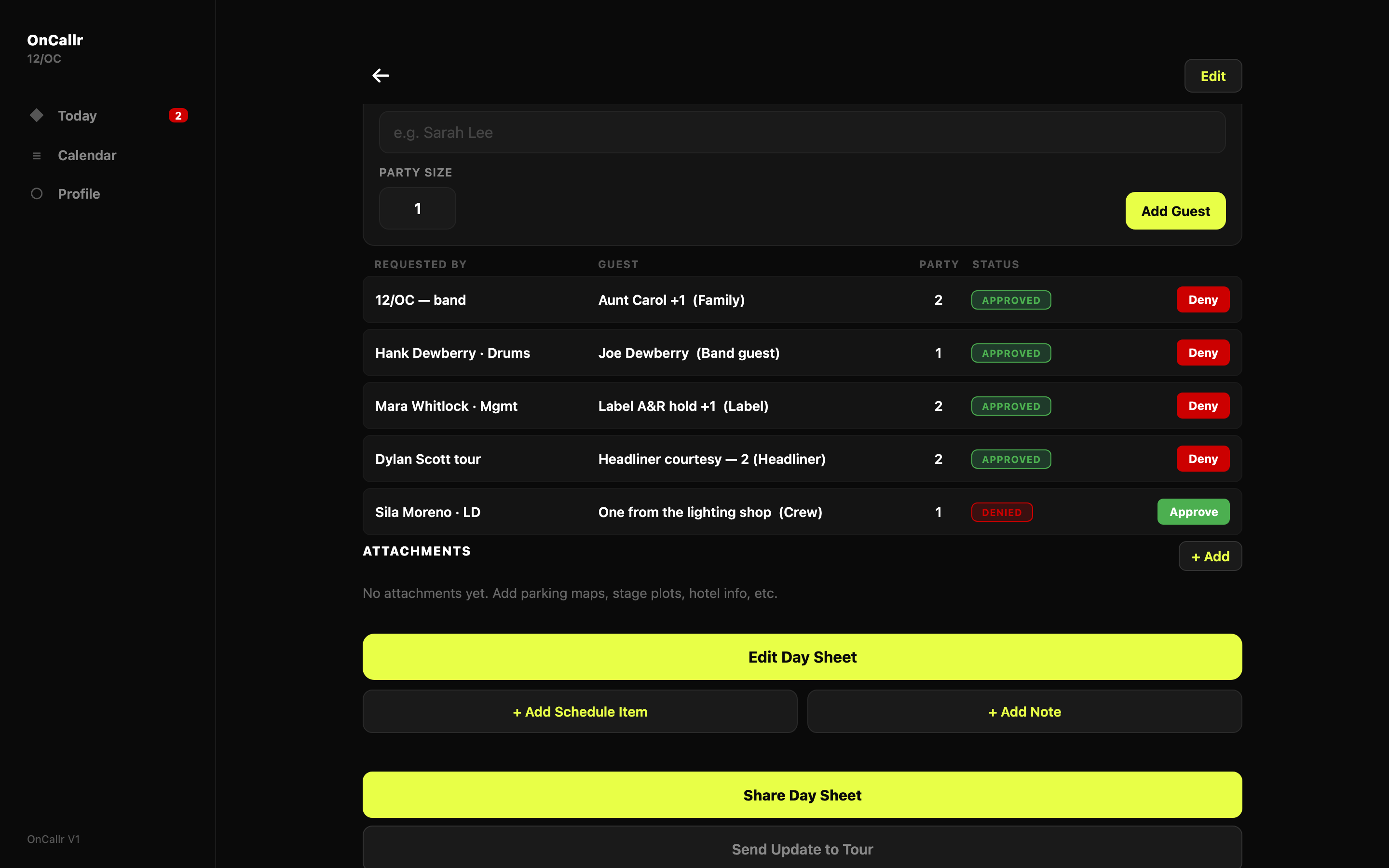This screenshot has width=1389, height=868.
Task: Click the Denied badge for lighting shop guest
Action: (1002, 512)
